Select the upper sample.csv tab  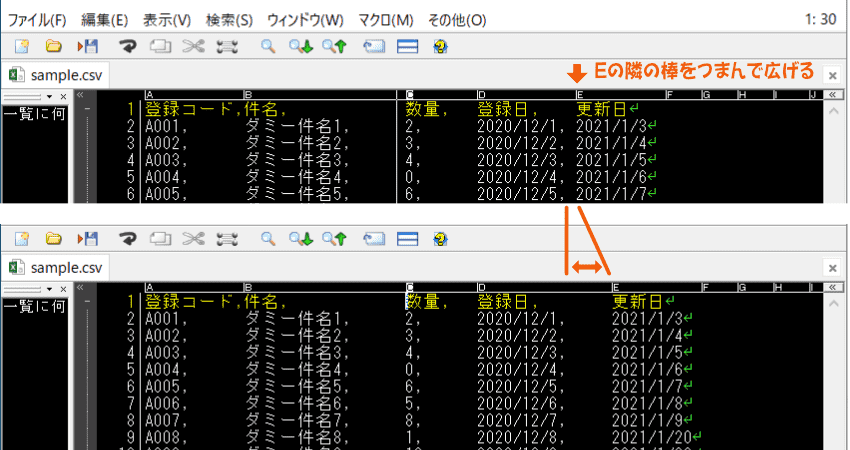[x=56, y=75]
